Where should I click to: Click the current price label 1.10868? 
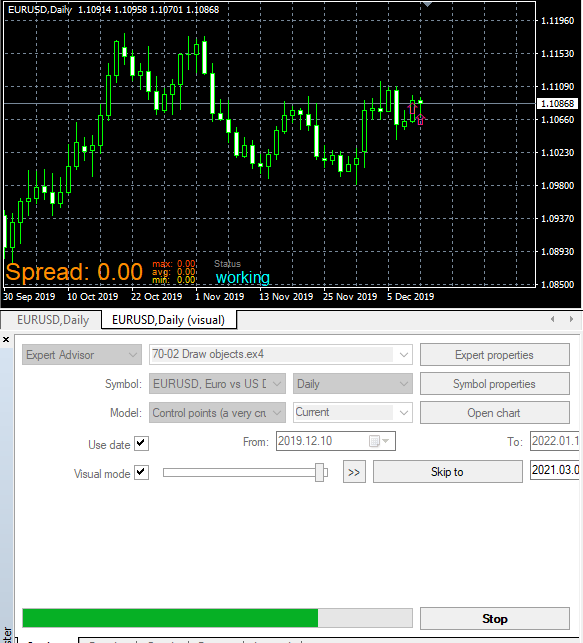click(x=557, y=103)
